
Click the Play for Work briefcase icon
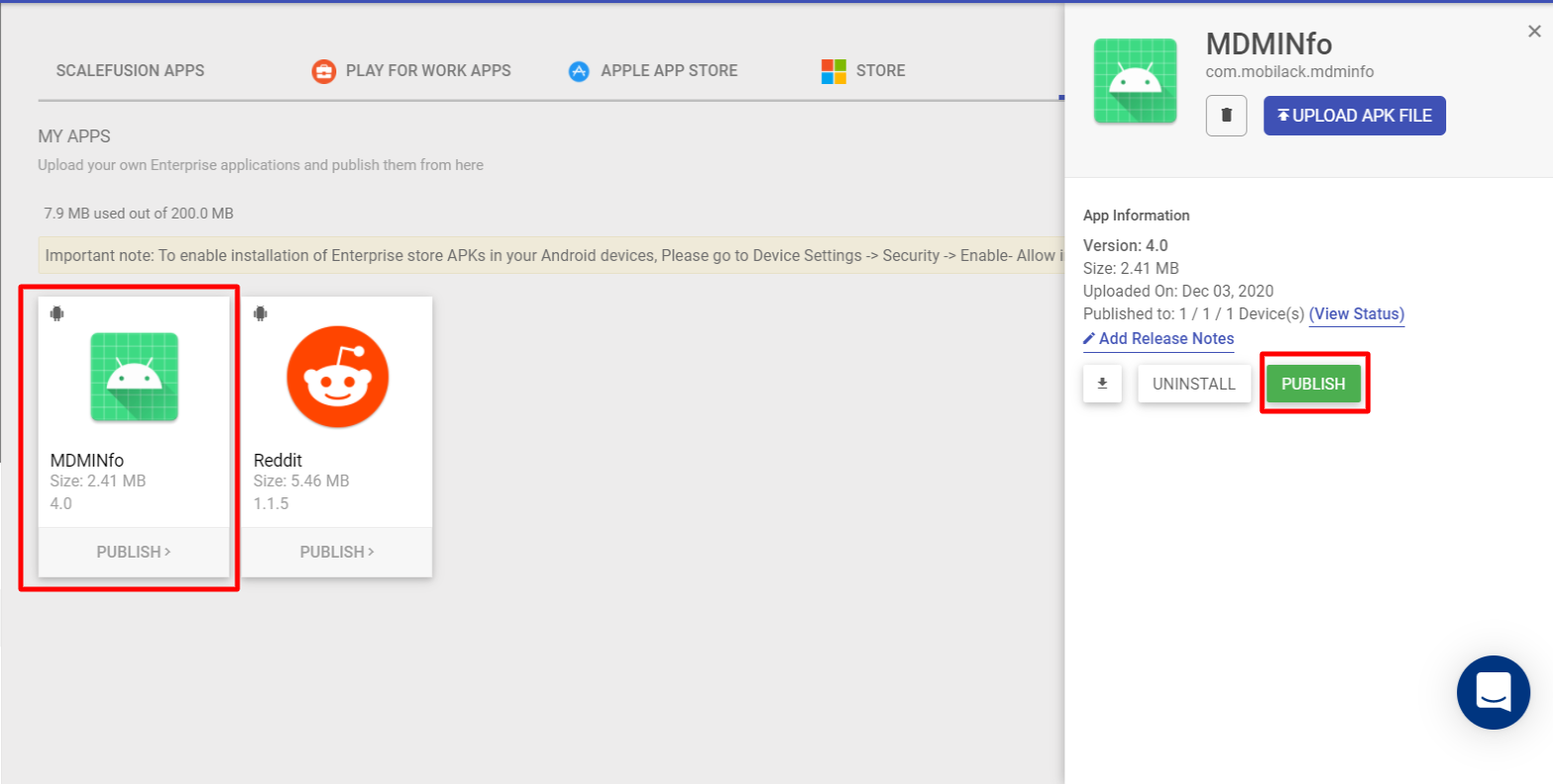(323, 71)
